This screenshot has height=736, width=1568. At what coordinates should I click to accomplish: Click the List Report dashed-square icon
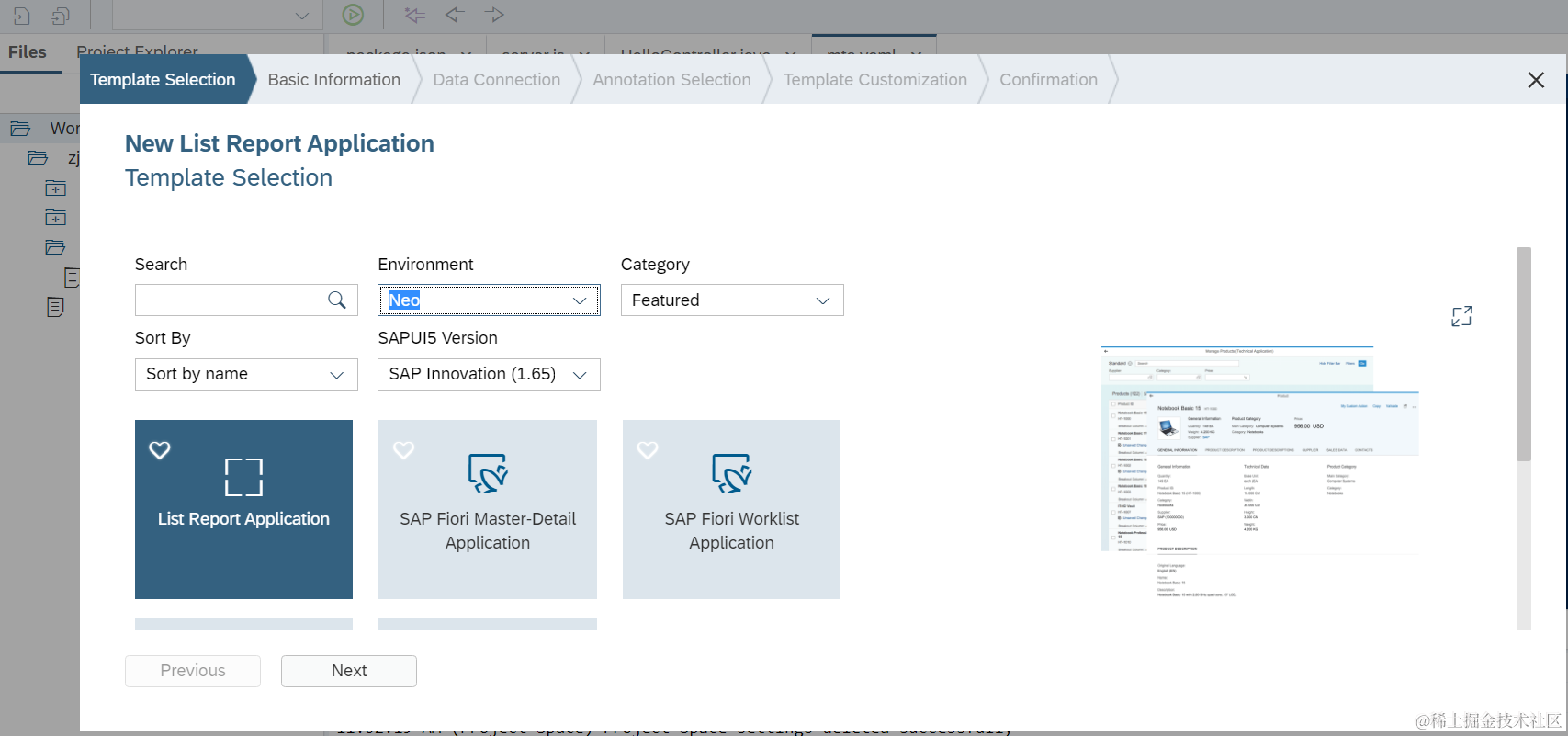pyautogui.click(x=243, y=477)
